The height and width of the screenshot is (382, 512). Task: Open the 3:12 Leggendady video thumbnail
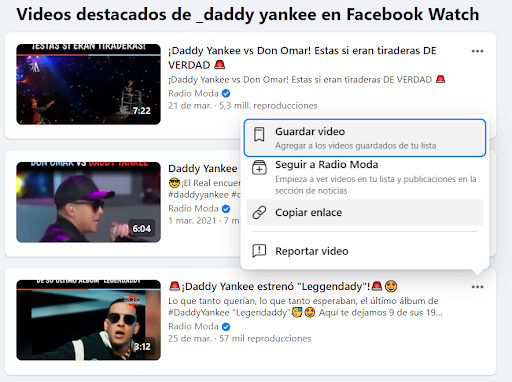pos(88,320)
